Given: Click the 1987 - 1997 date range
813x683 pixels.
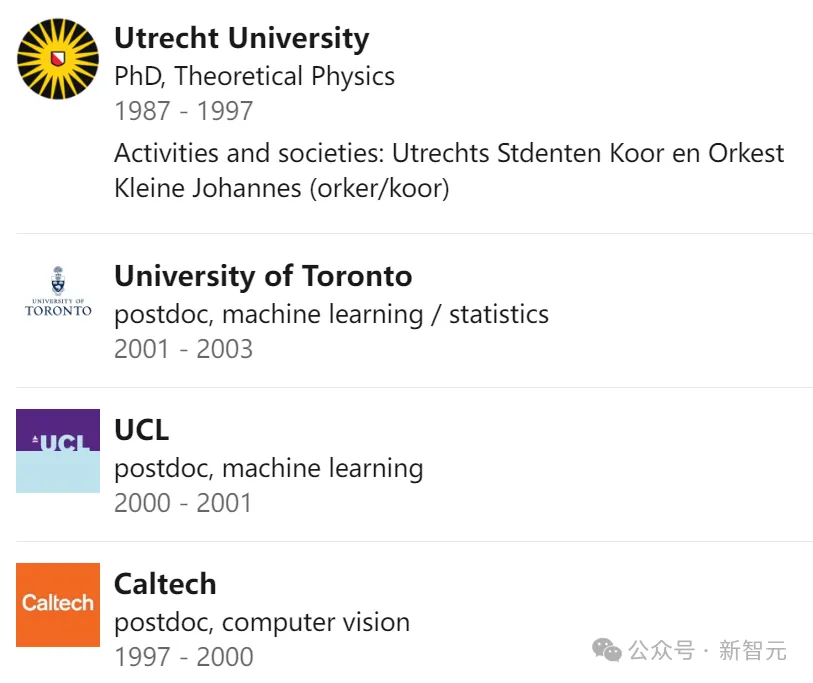Looking at the screenshot, I should click(184, 110).
